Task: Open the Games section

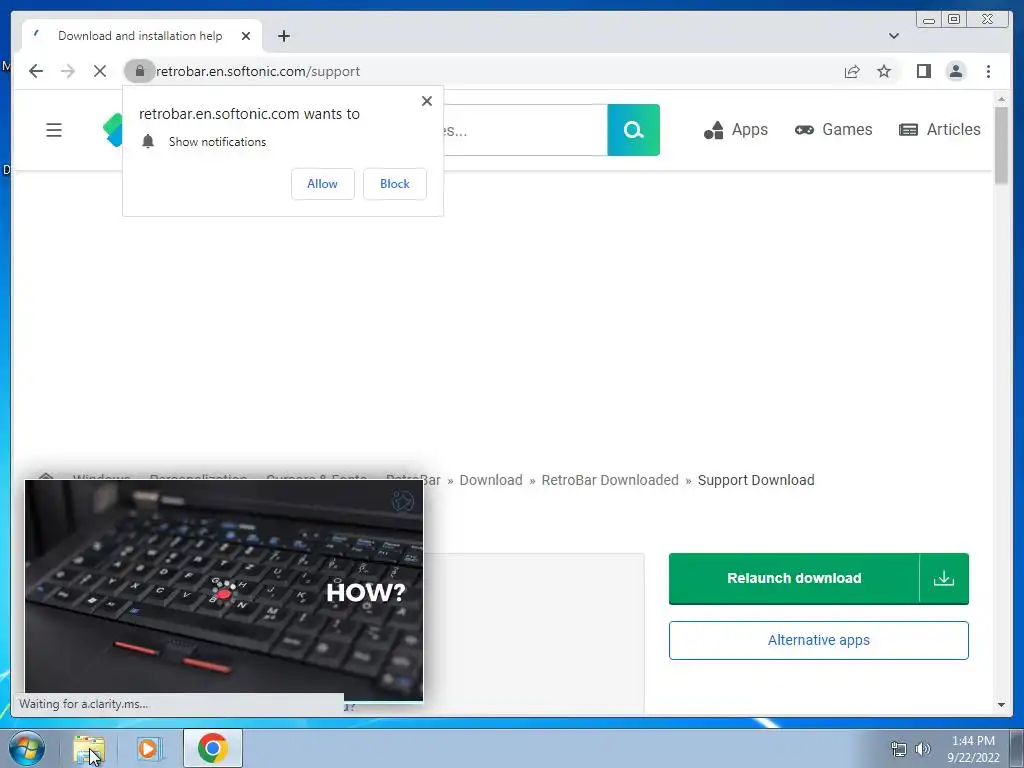Action: (x=833, y=130)
